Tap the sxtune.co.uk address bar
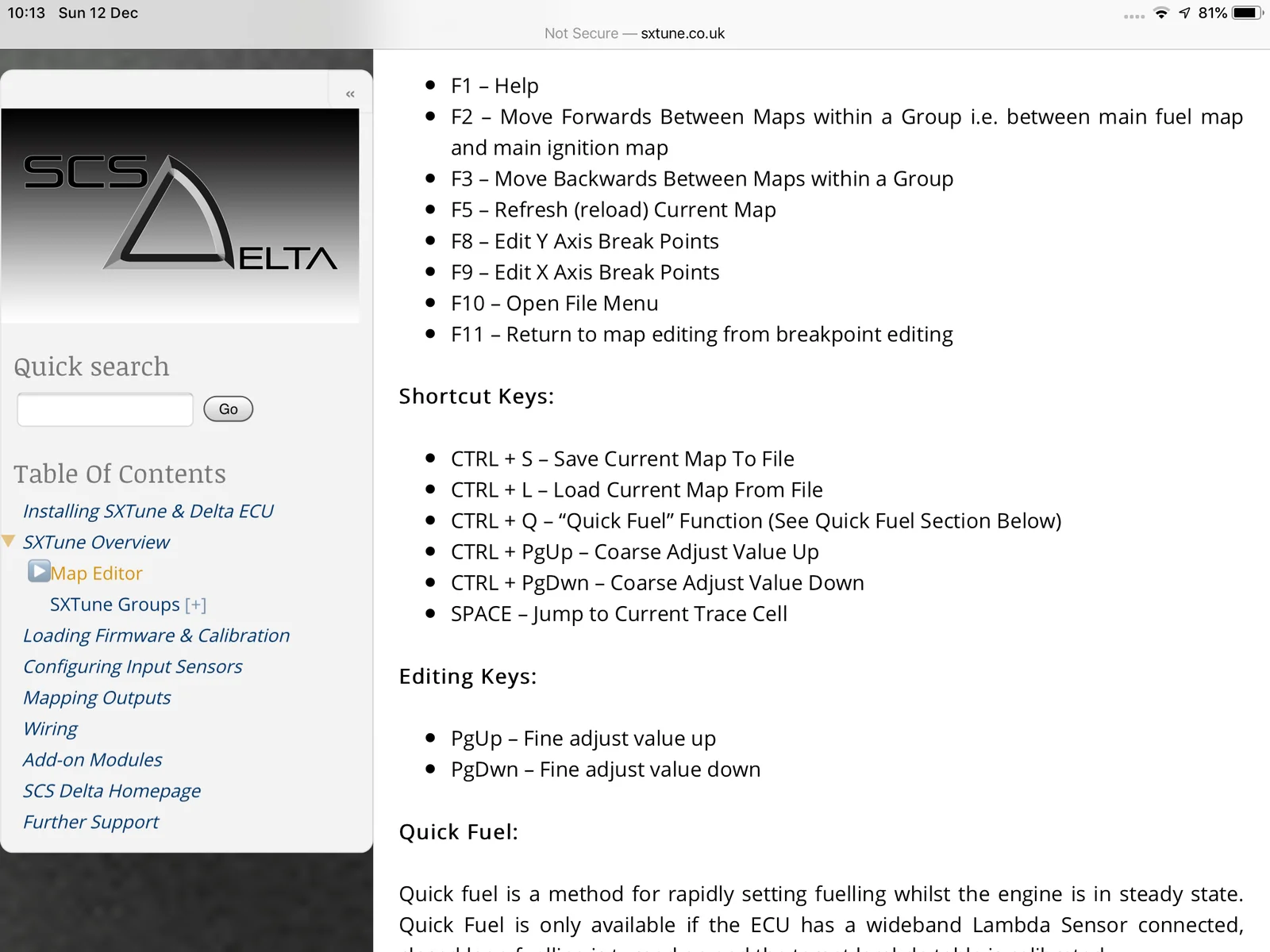Viewport: 1270px width, 952px height. click(x=635, y=33)
